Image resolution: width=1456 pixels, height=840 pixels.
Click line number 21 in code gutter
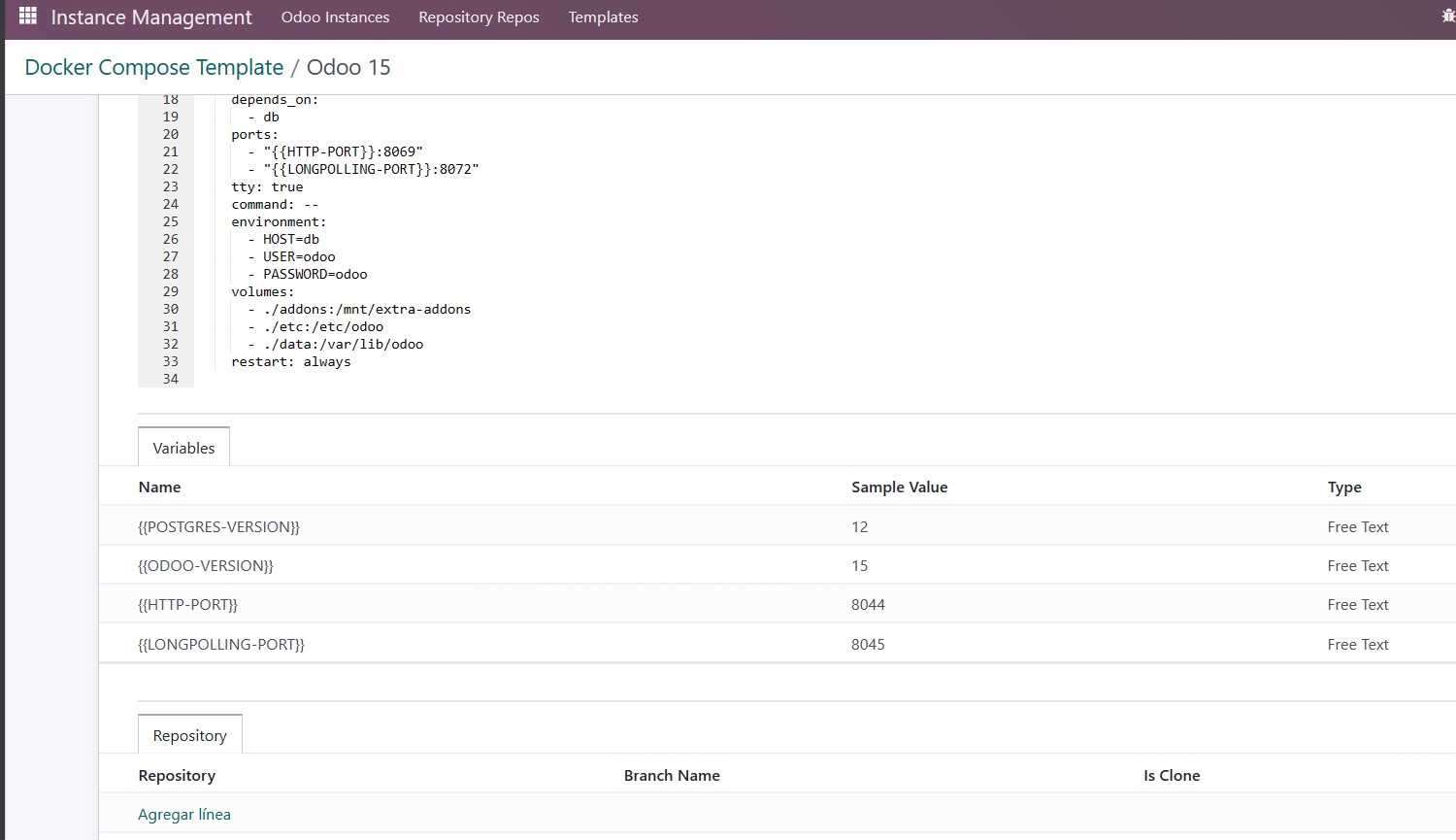171,151
